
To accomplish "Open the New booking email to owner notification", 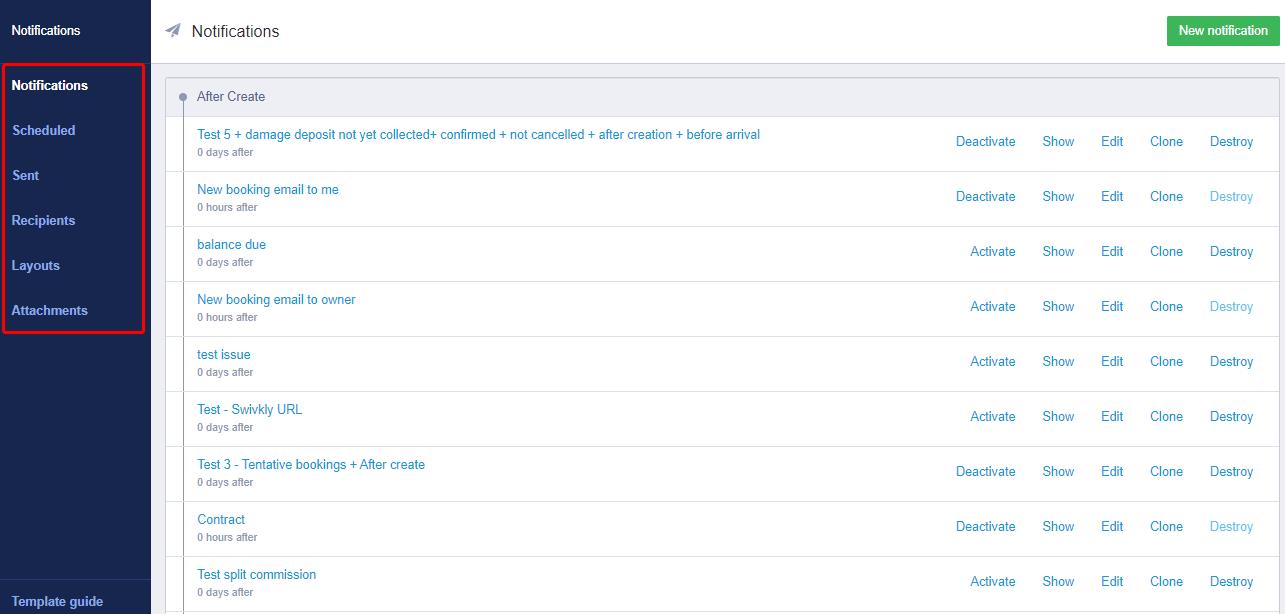I will pyautogui.click(x=276, y=299).
